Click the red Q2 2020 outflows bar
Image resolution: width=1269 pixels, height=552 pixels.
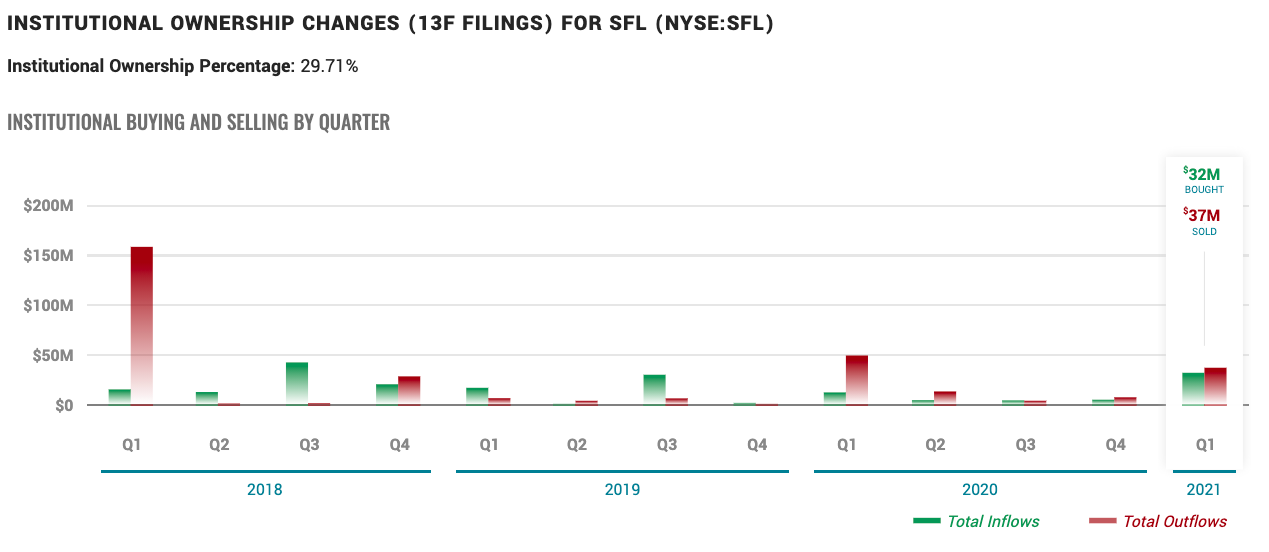[945, 398]
